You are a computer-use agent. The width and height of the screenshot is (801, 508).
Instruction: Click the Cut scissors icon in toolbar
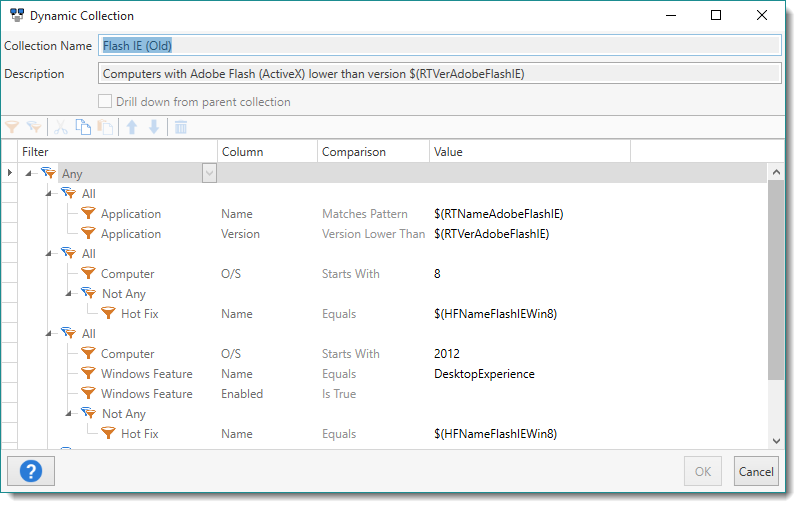click(x=61, y=127)
